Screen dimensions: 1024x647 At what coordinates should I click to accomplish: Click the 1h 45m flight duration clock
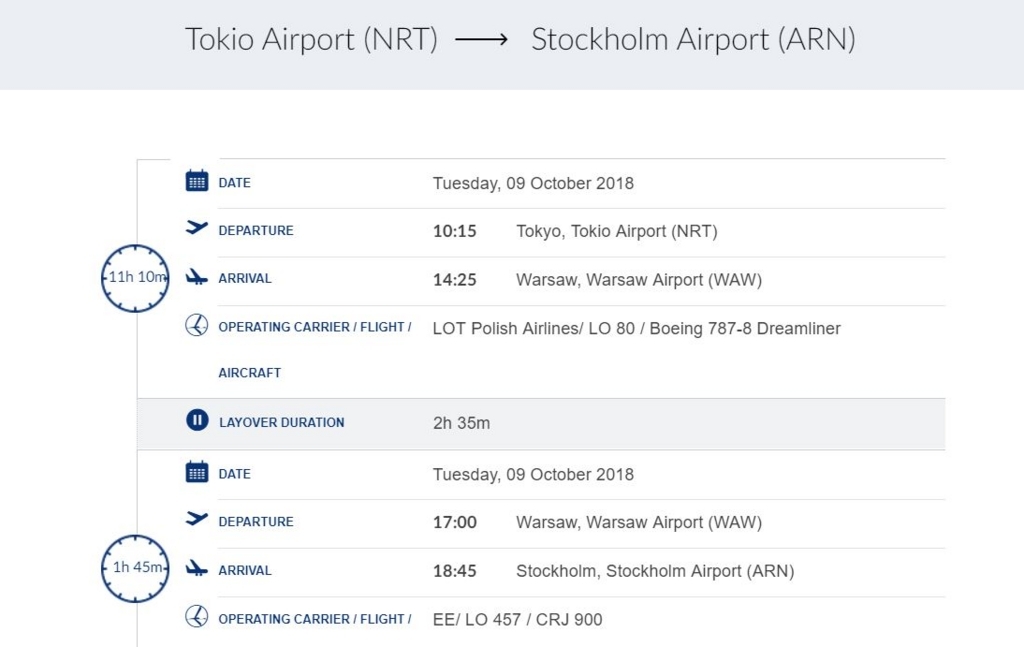135,568
